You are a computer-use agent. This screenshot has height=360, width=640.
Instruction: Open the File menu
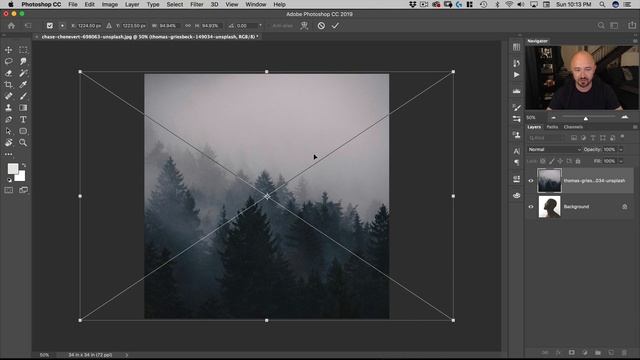pyautogui.click(x=73, y=4)
